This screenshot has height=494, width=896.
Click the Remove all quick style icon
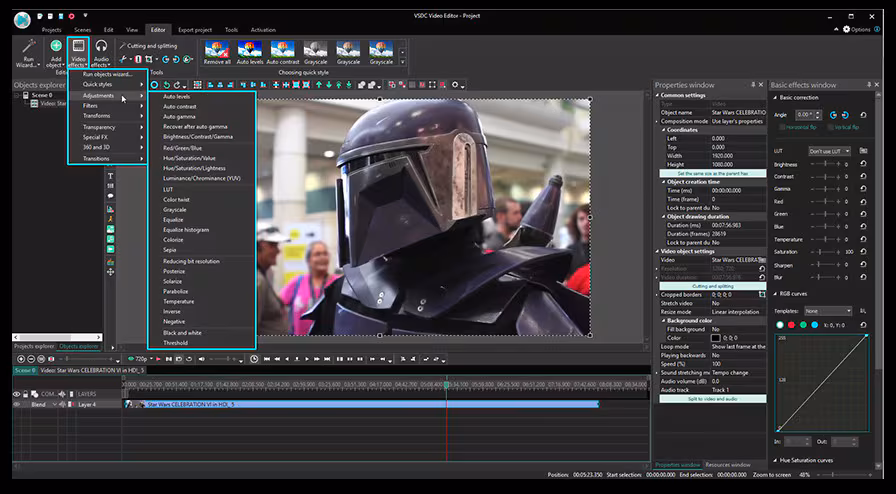click(x=217, y=48)
